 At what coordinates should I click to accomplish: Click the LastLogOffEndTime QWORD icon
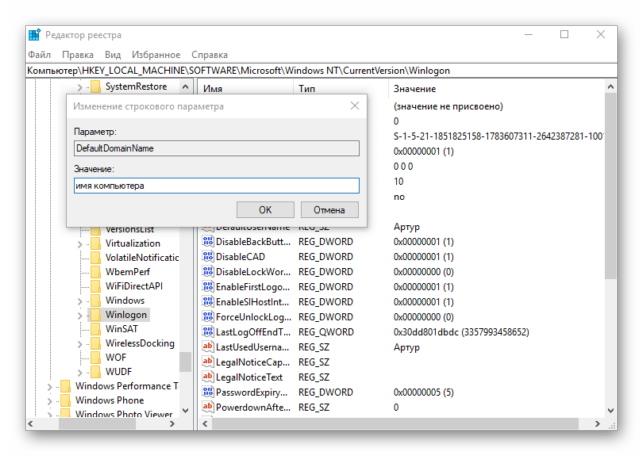pos(207,332)
